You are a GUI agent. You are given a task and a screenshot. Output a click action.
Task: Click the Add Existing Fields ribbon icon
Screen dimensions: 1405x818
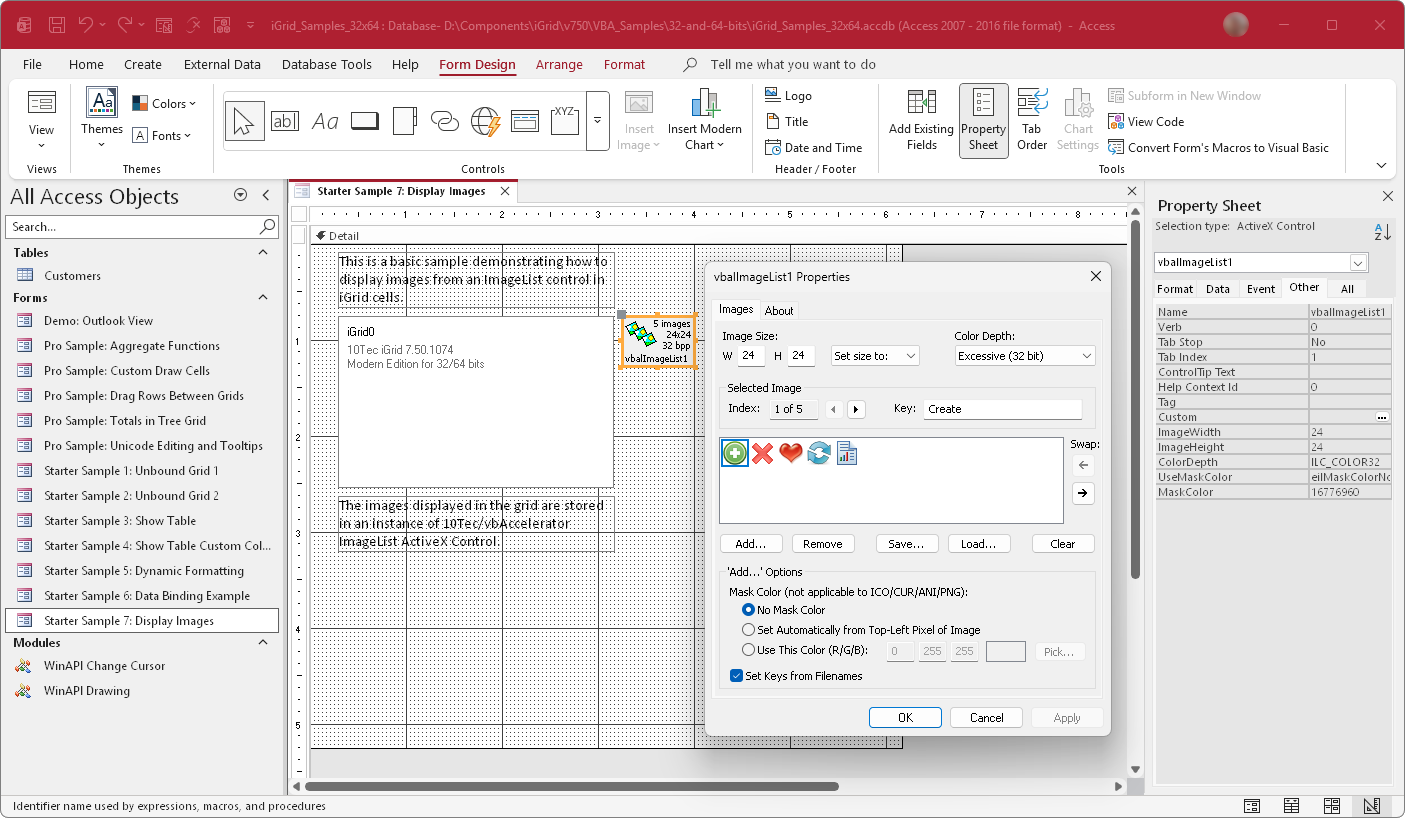tap(920, 119)
